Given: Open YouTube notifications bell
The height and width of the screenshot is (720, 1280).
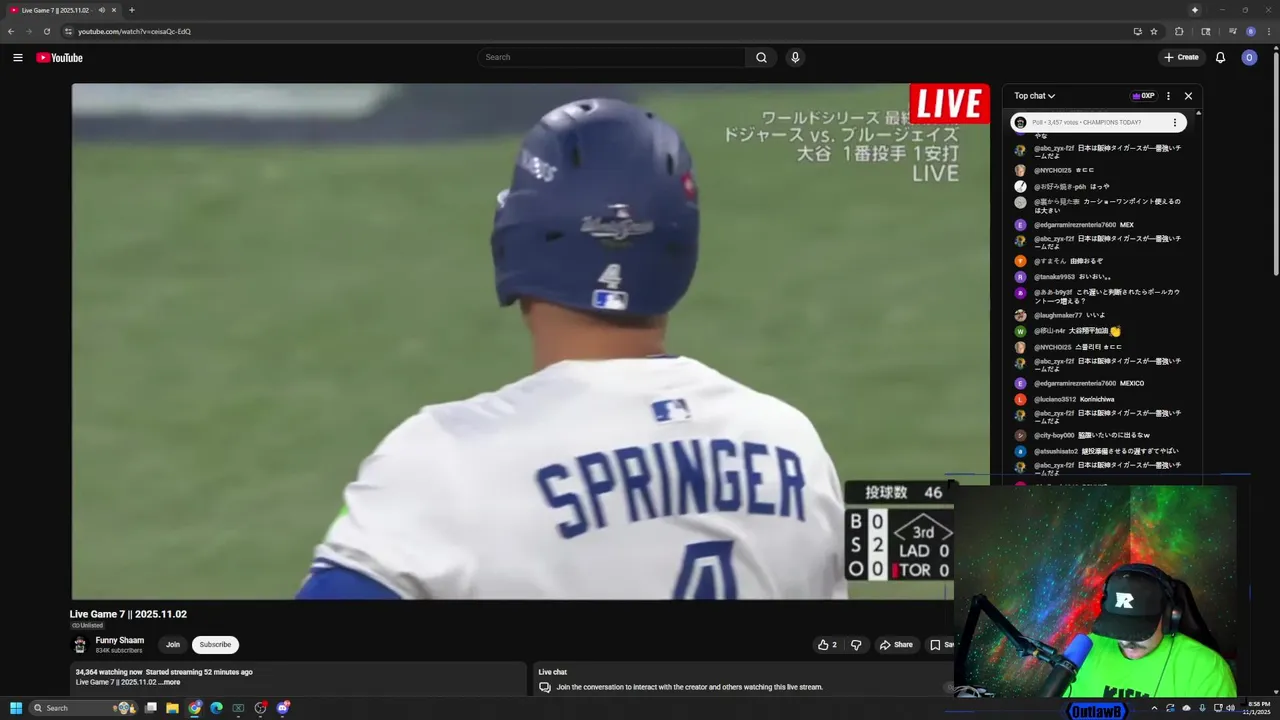Looking at the screenshot, I should (x=1220, y=57).
